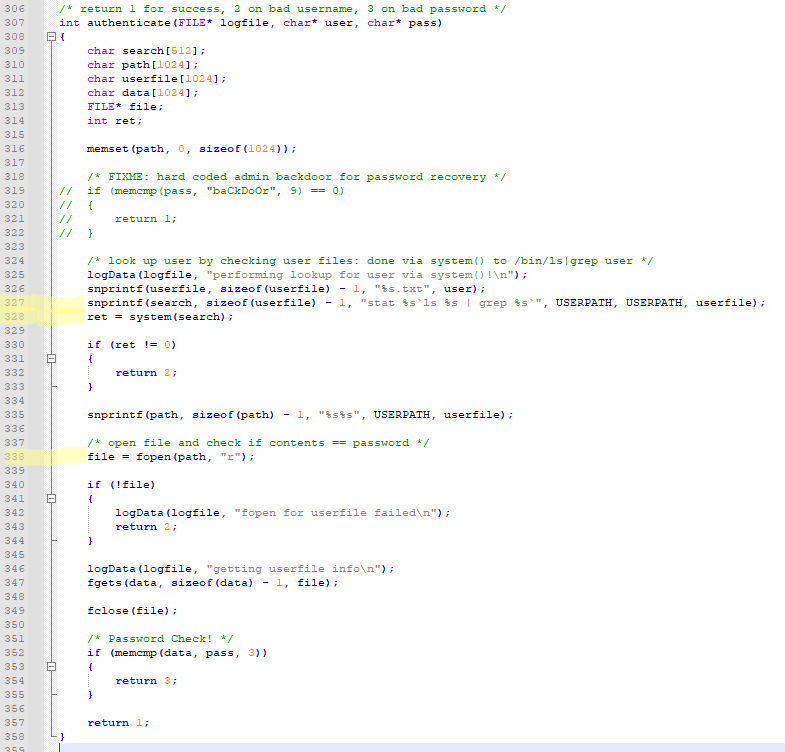Viewport: 785px width, 752px height.
Task: Click 'return 2;' on line 343
Action: tap(146, 527)
